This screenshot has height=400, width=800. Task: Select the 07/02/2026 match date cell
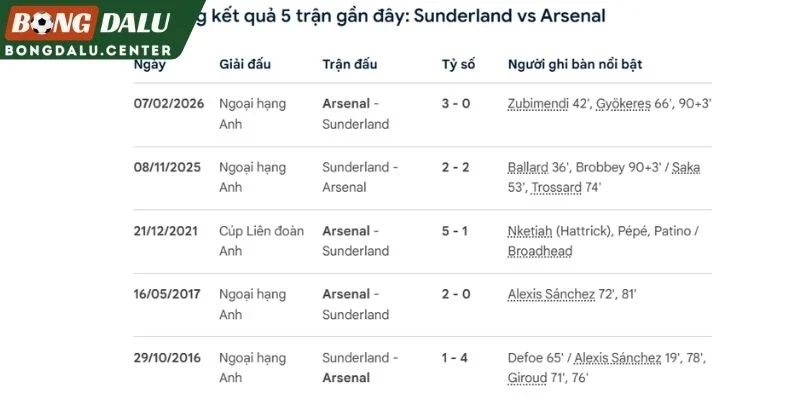[x=169, y=104]
